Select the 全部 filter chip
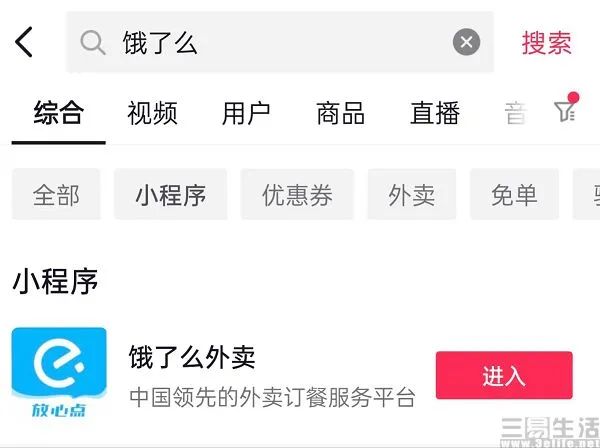The width and height of the screenshot is (600, 448). tap(56, 194)
